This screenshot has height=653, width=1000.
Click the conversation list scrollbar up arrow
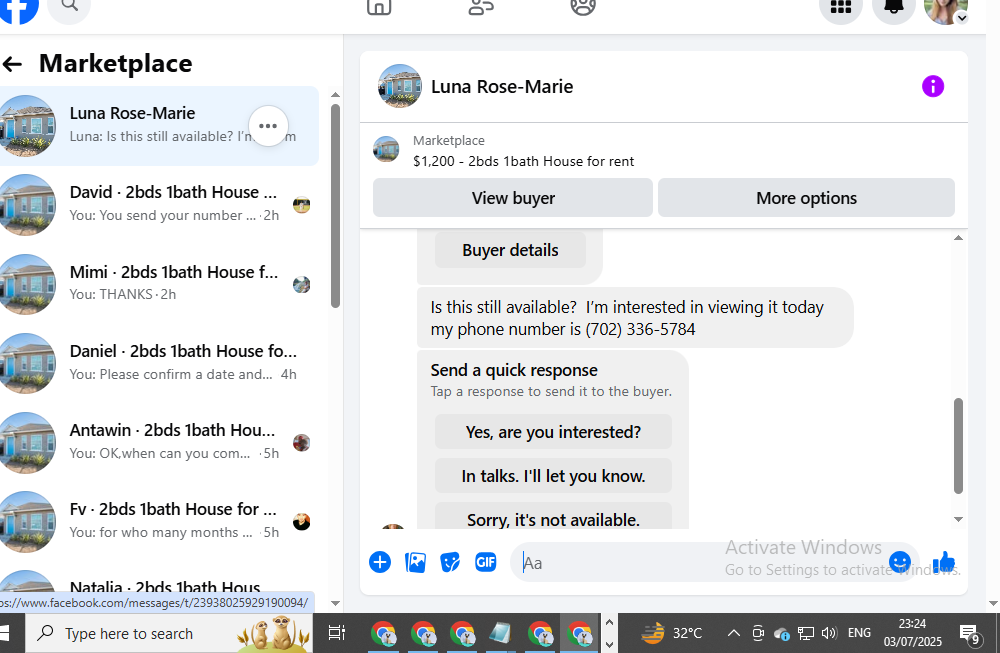coord(335,95)
